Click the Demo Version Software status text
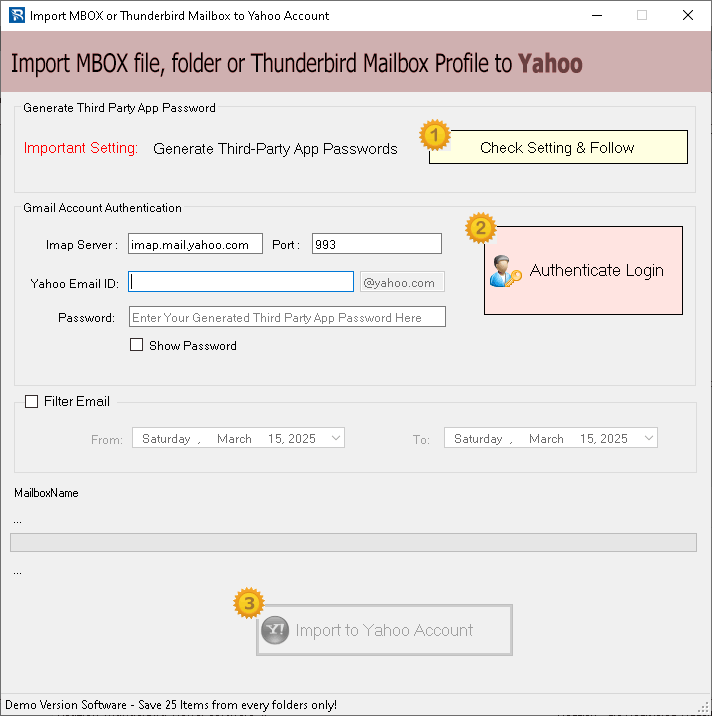The image size is (712, 716). coord(171,705)
